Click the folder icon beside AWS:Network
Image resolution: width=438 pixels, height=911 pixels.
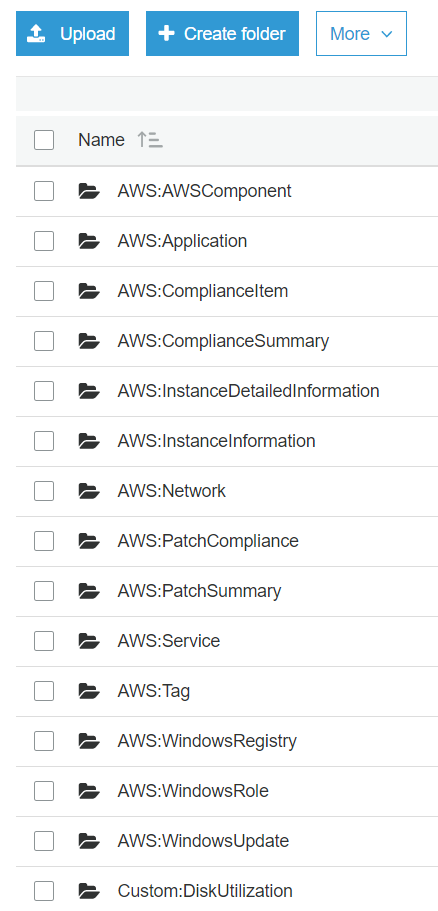click(89, 492)
